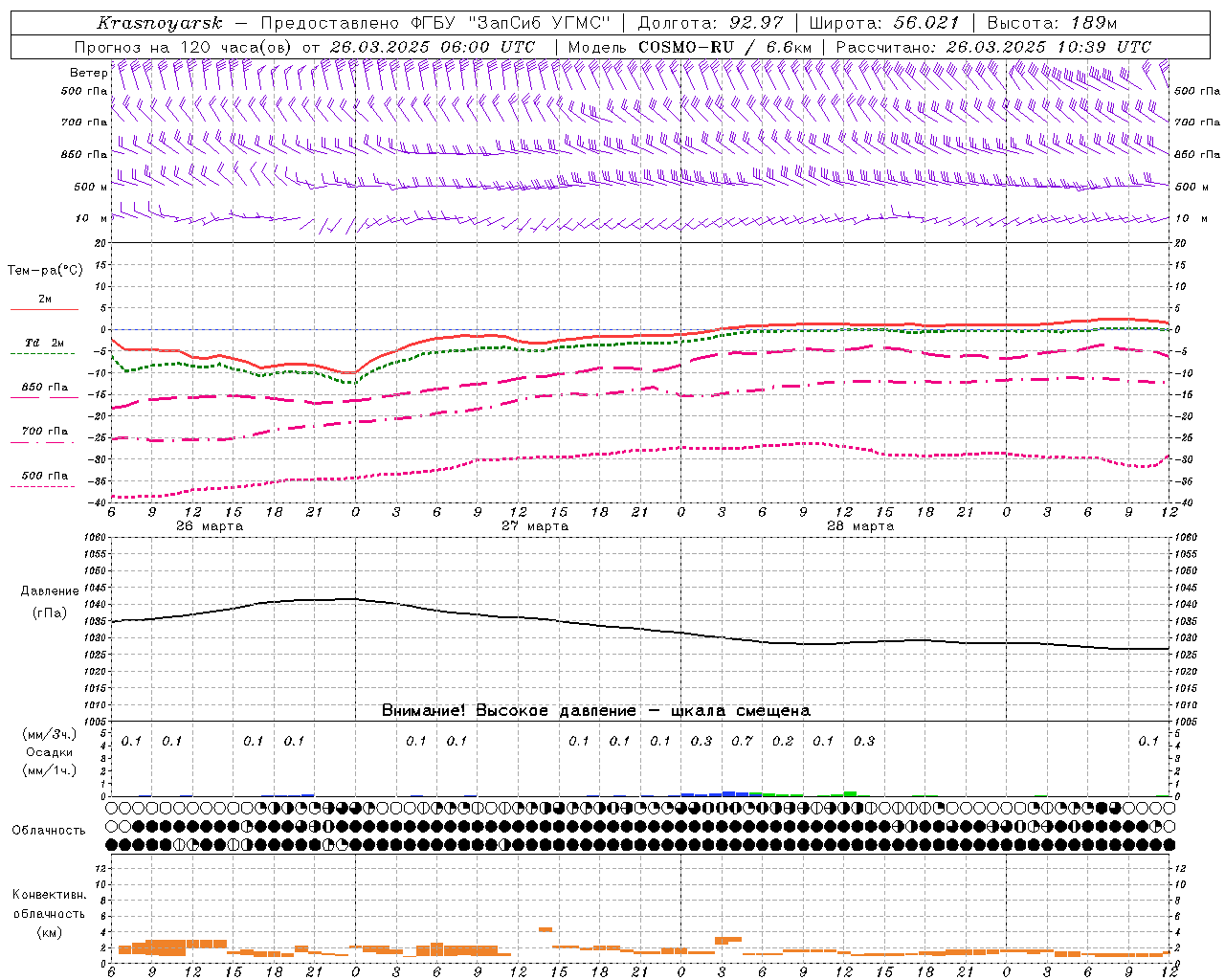Click the Тем-ра(°C) temperature axis title
The image size is (1225, 980).
tap(46, 271)
